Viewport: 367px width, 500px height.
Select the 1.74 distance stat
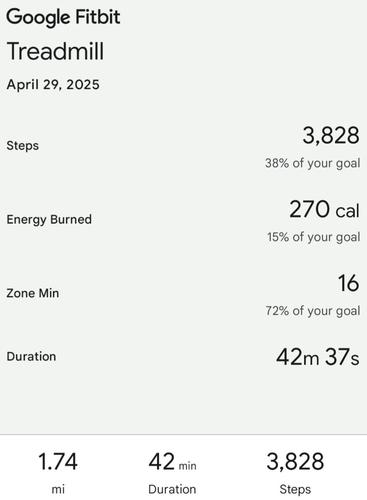pos(58,462)
